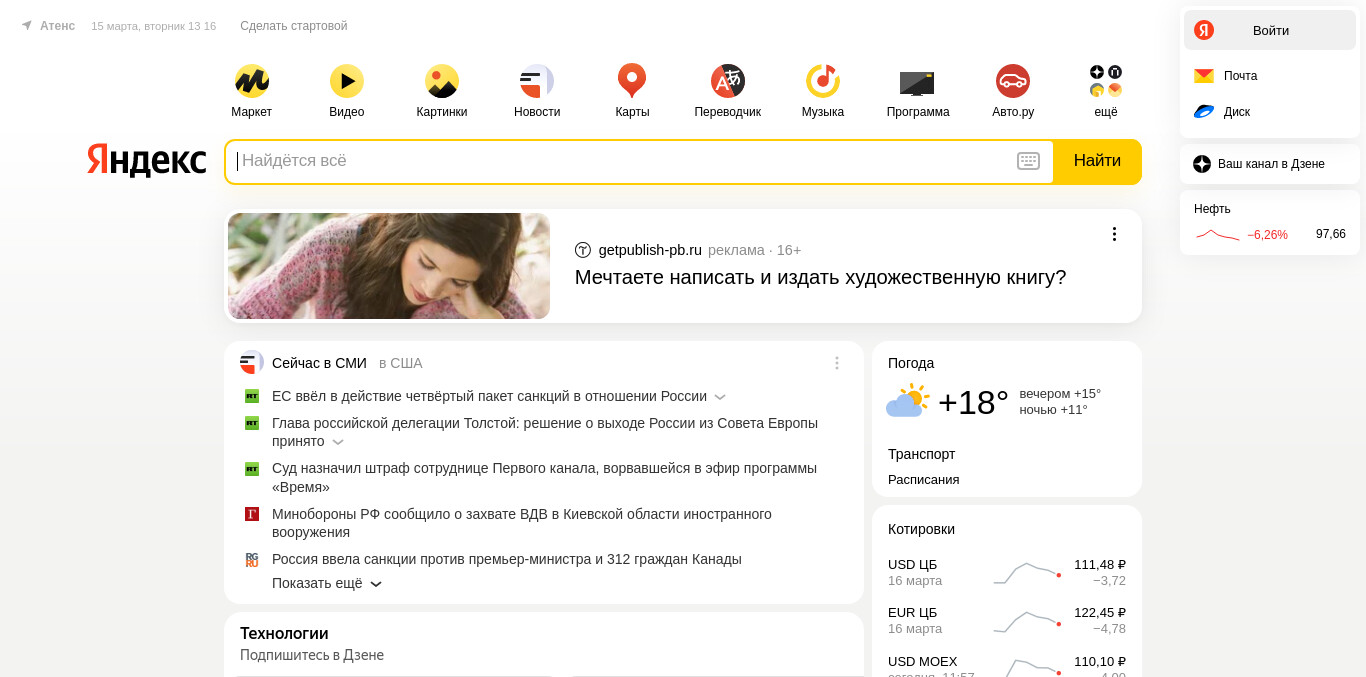
Task: Expand the ЕС sanctions headline chevron
Action: [720, 397]
